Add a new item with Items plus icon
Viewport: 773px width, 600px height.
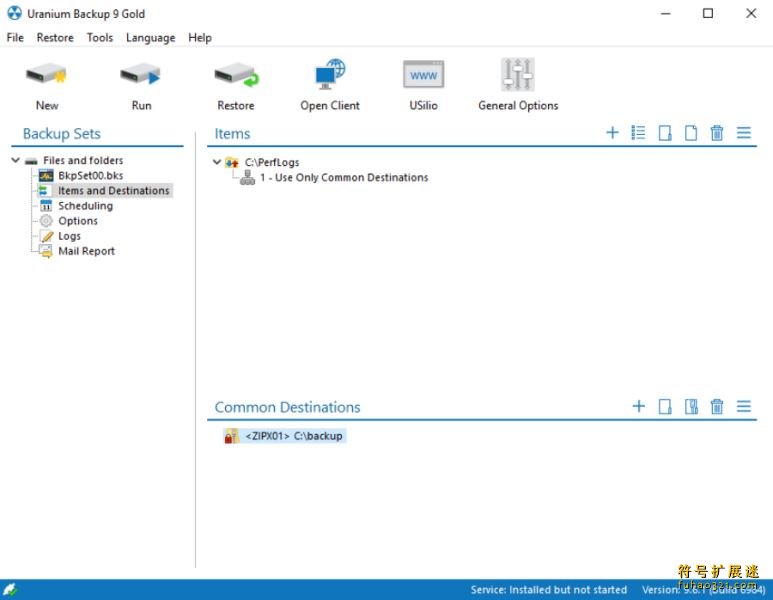tap(612, 133)
